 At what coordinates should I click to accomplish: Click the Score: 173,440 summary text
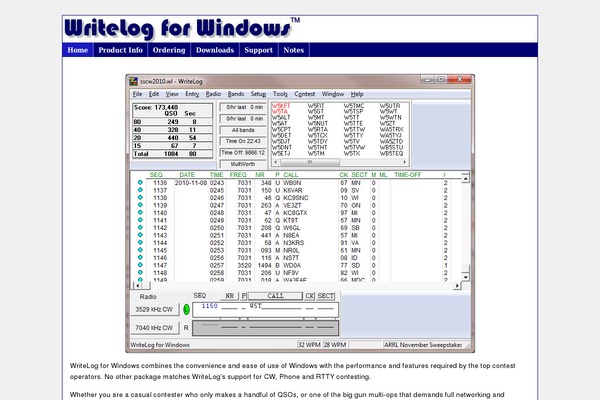click(x=156, y=108)
